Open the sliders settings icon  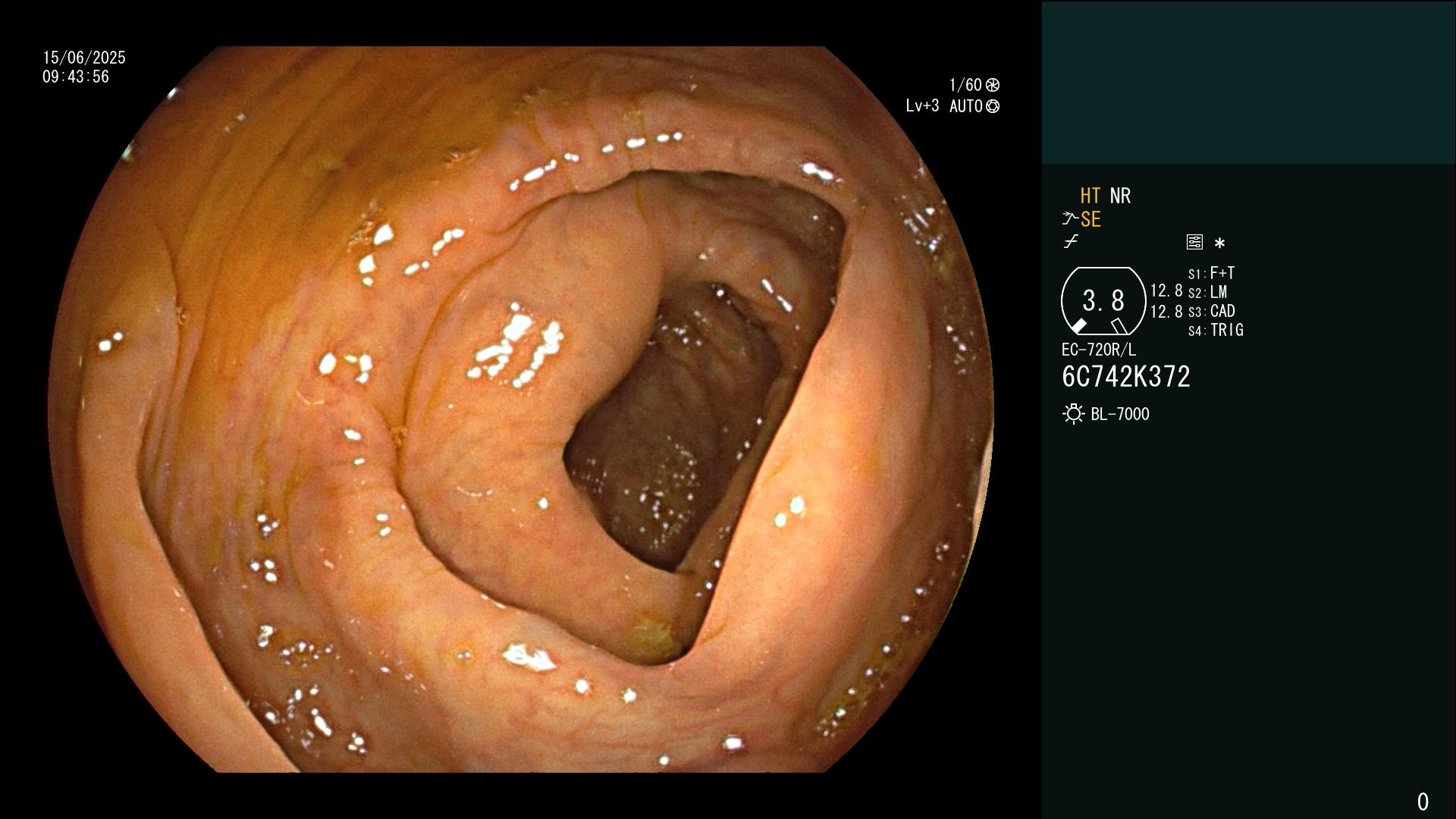[1194, 242]
